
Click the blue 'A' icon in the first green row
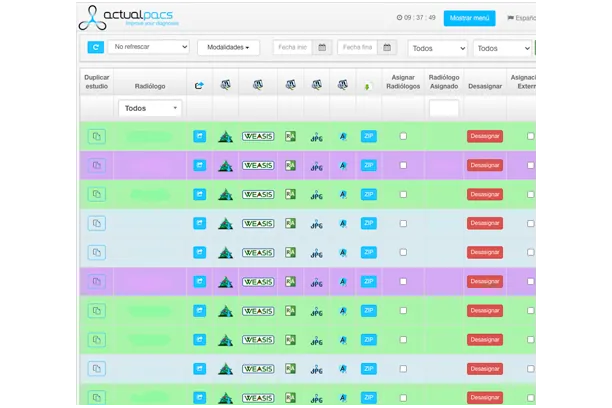(343, 137)
